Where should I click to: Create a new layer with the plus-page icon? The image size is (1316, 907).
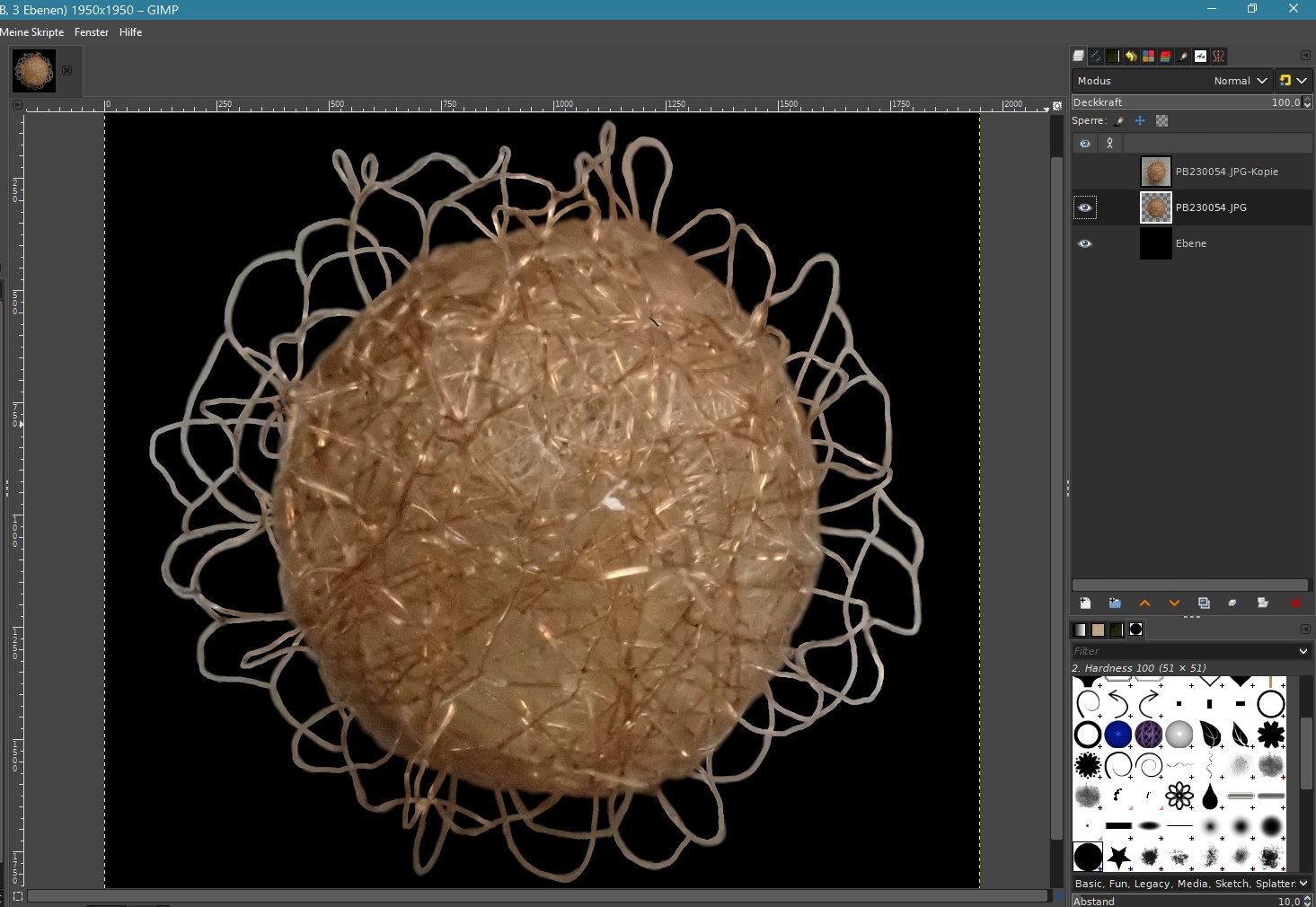1085,603
